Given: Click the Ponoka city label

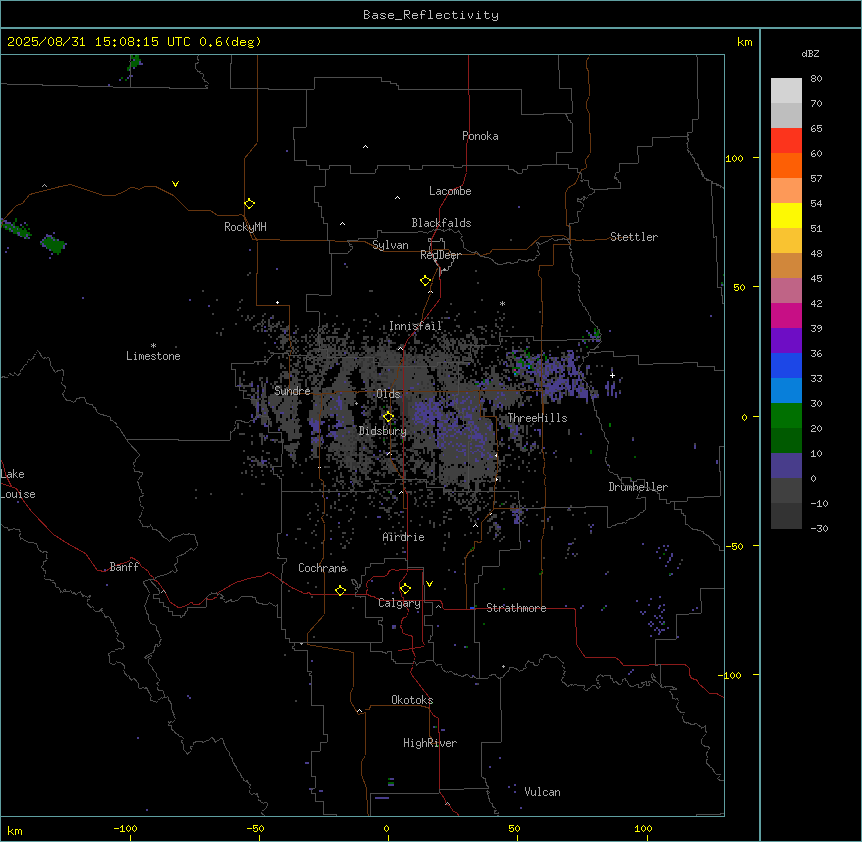Looking at the screenshot, I should (480, 136).
